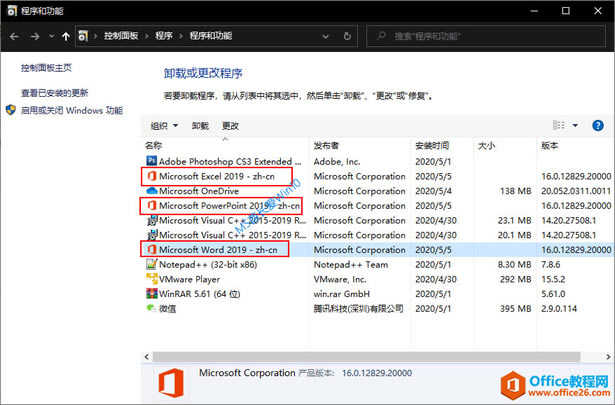Click the search magnifier icon
Screen dimensions: 615x405
tap(381, 36)
